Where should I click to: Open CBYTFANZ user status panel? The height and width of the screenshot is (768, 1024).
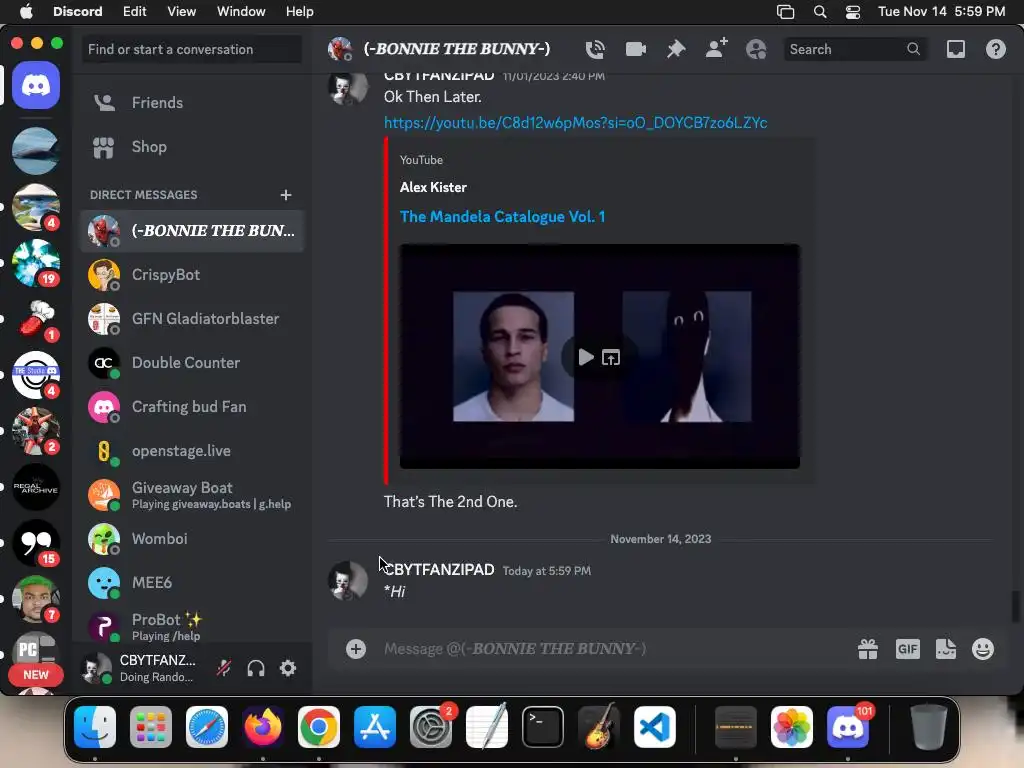pyautogui.click(x=145, y=668)
